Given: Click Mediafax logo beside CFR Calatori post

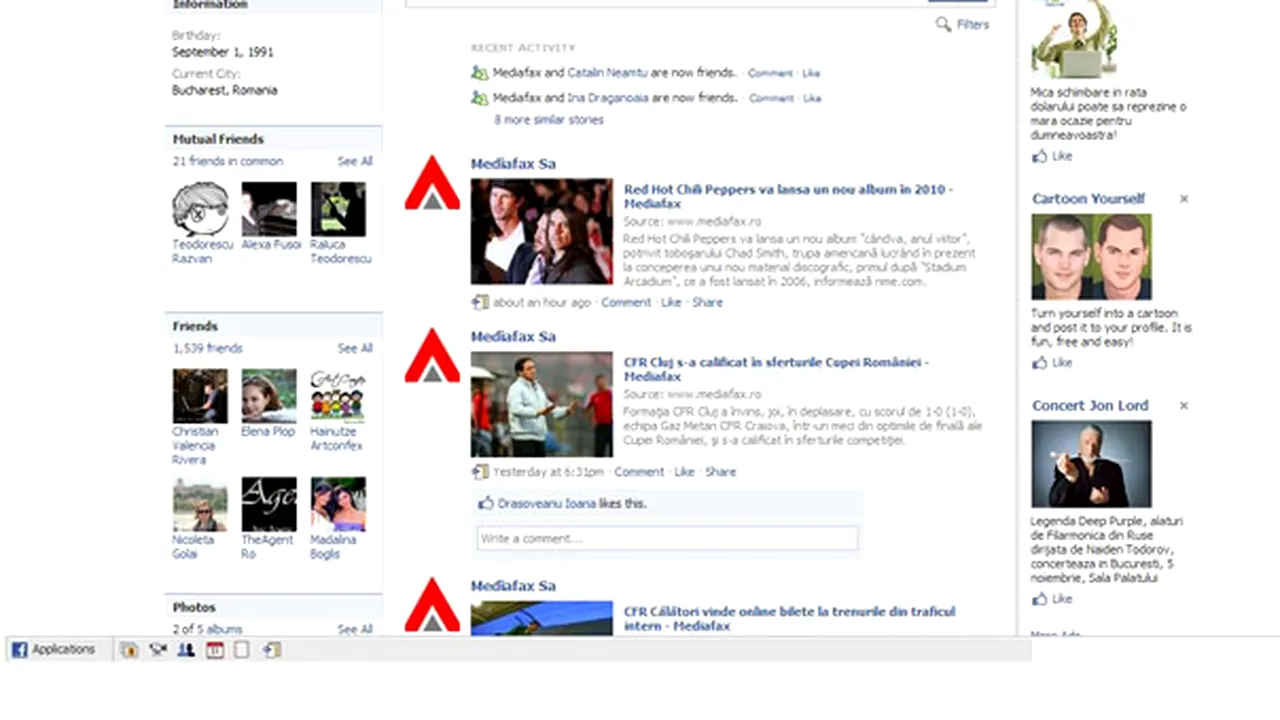Looking at the screenshot, I should (432, 604).
